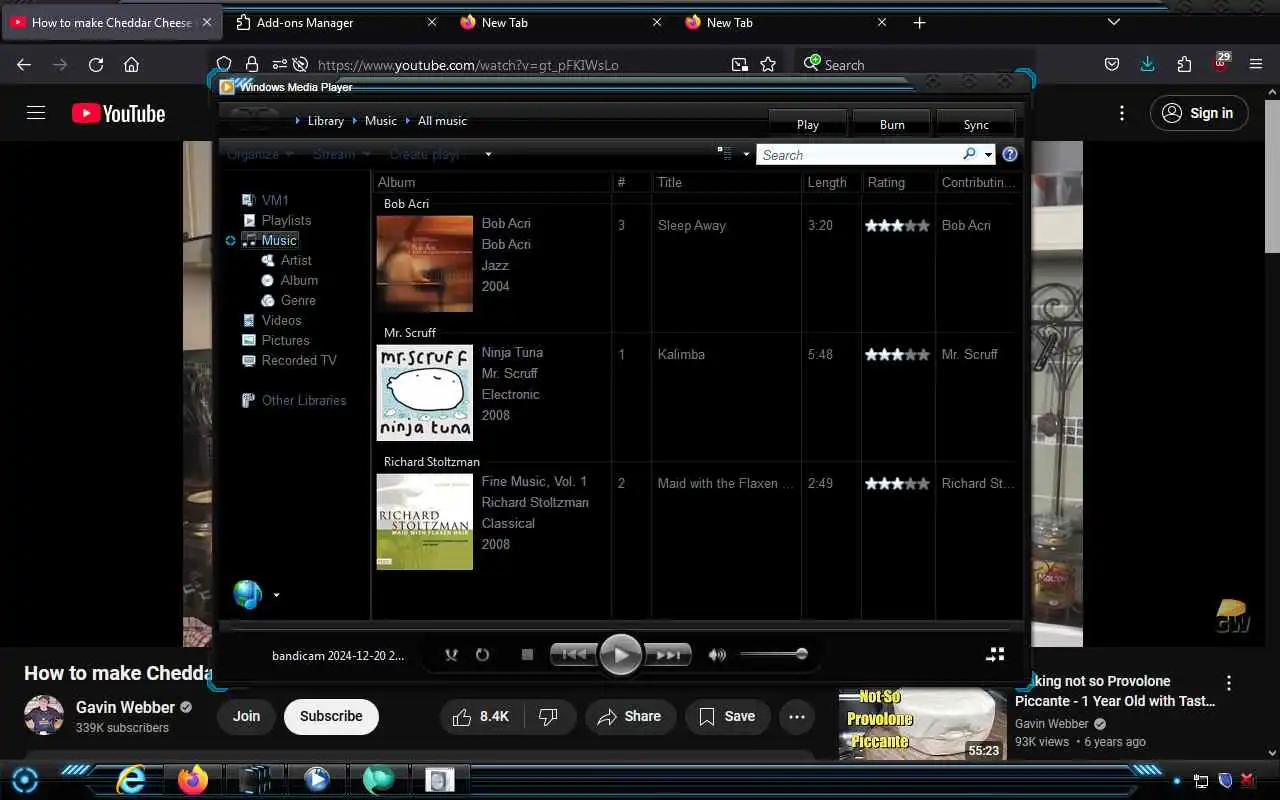Click the Bob Acri album cover
Image resolution: width=1280 pixels, height=800 pixels.
click(424, 264)
